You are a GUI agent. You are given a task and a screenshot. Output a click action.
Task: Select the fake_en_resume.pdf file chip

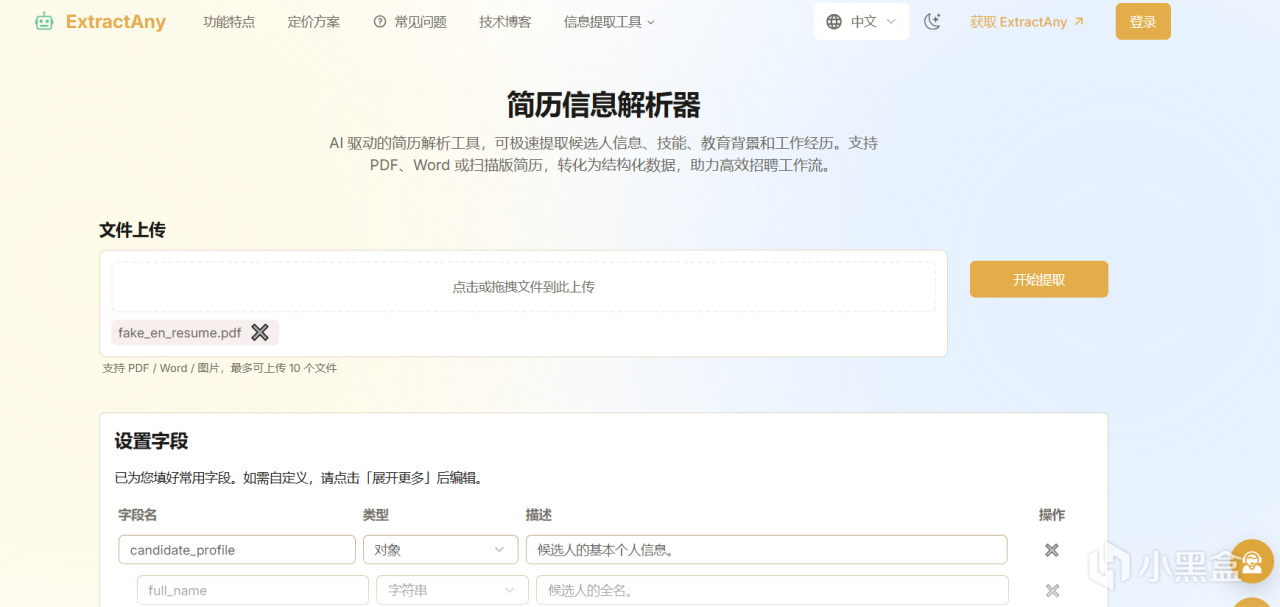(194, 332)
